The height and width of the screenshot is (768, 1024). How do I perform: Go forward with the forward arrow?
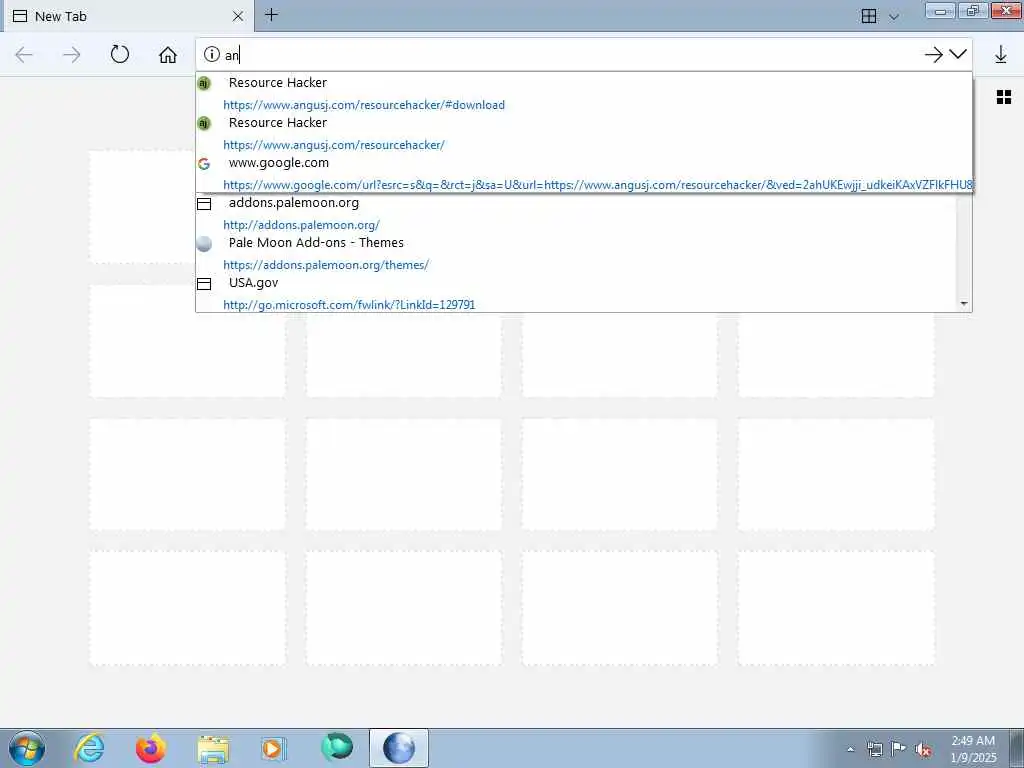click(x=72, y=54)
